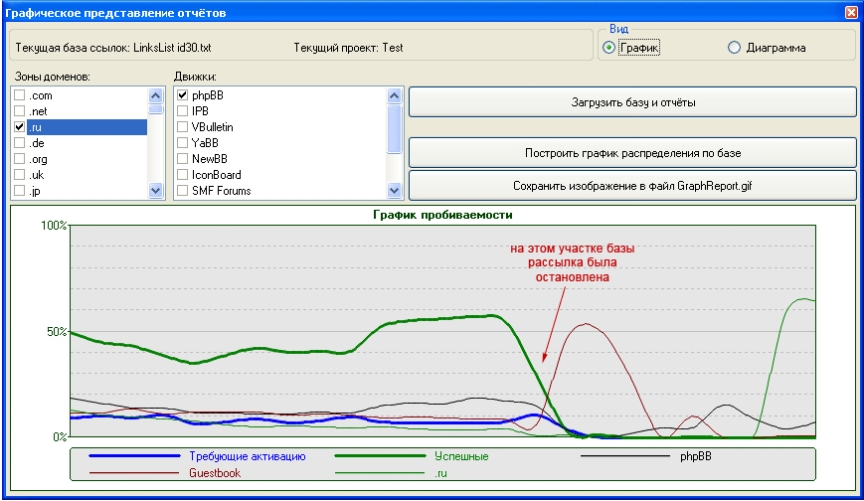Check the IconBoard engine checkbox
The width and height of the screenshot is (864, 501).
pos(182,175)
